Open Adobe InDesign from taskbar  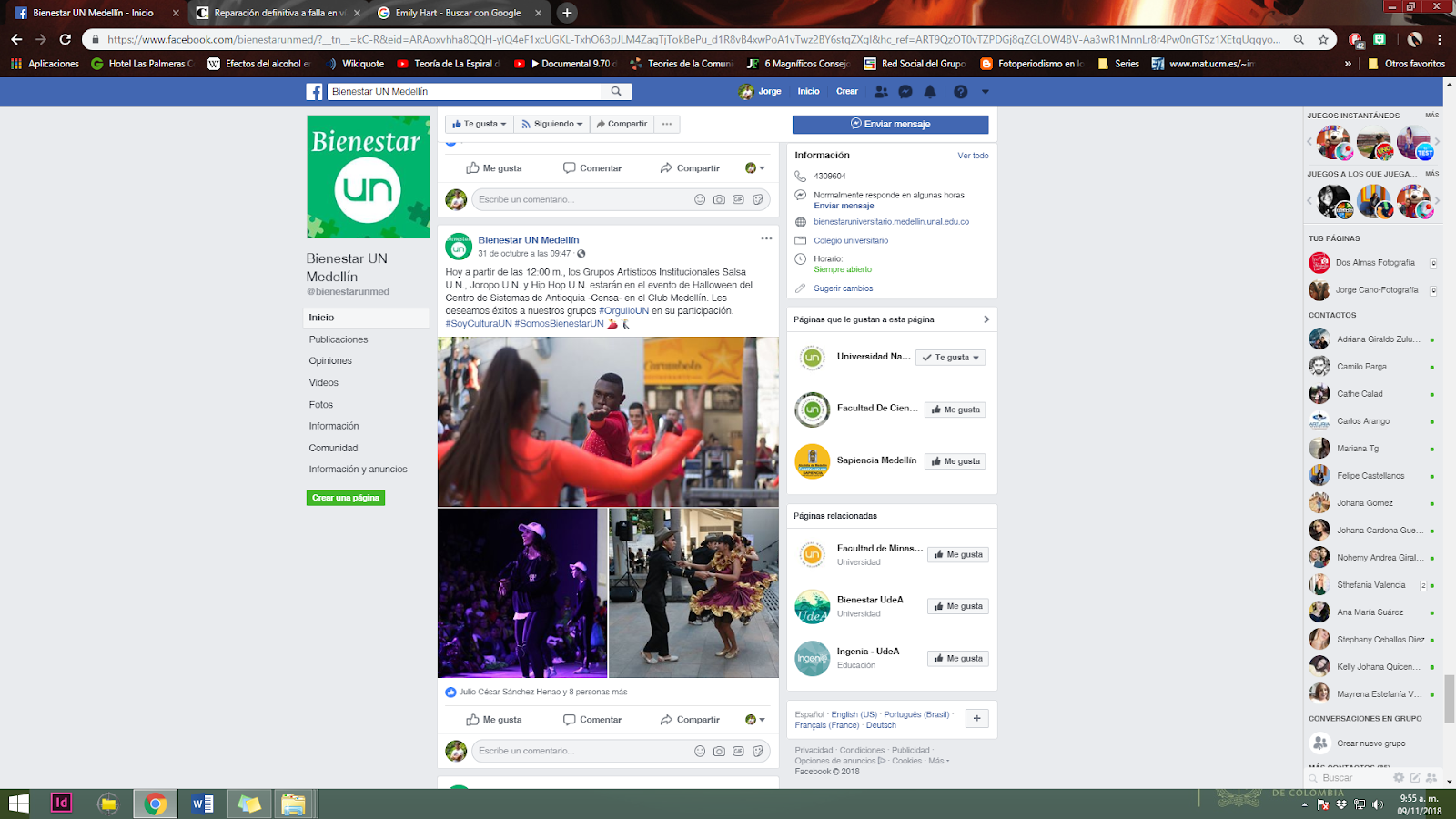click(x=61, y=803)
